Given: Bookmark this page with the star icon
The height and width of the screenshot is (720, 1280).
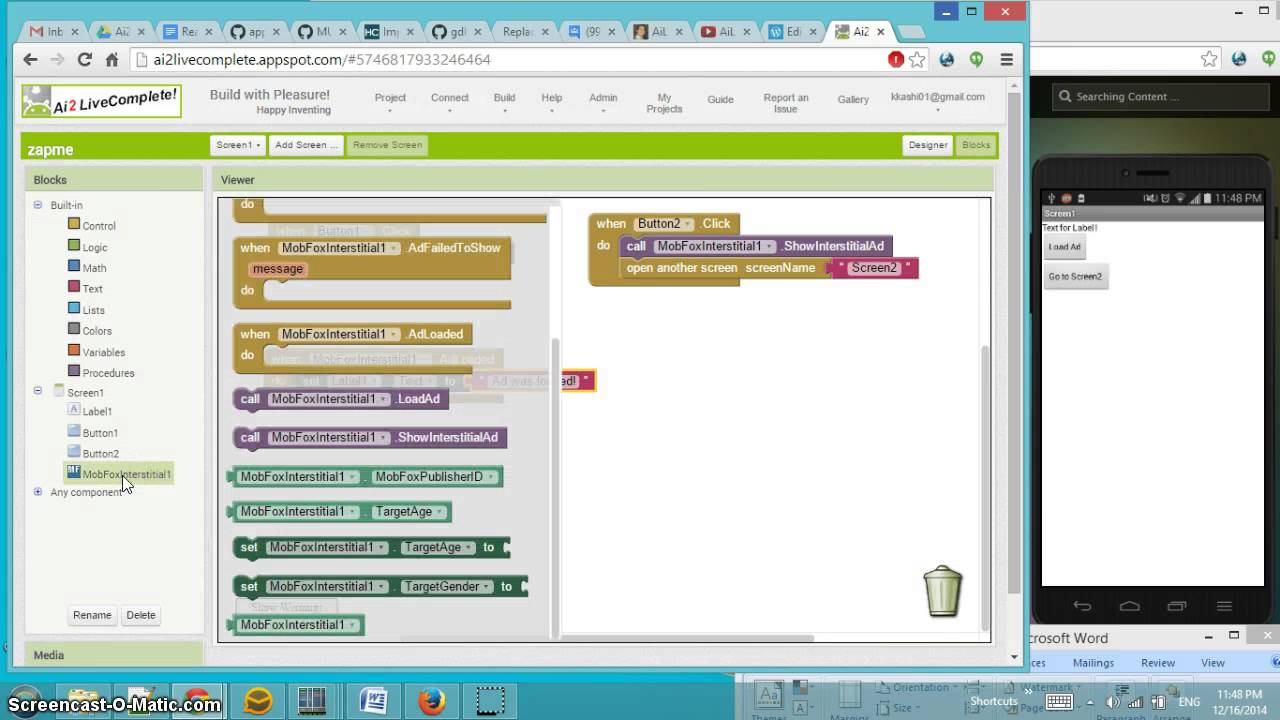Looking at the screenshot, I should 918,60.
